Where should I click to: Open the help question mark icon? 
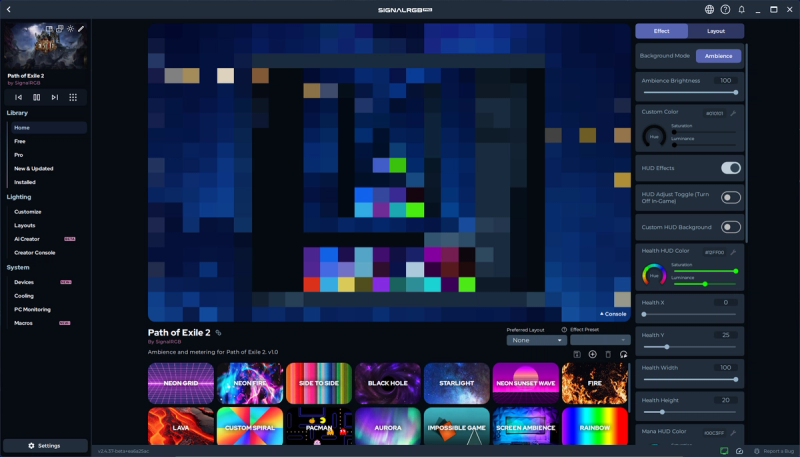click(x=725, y=9)
